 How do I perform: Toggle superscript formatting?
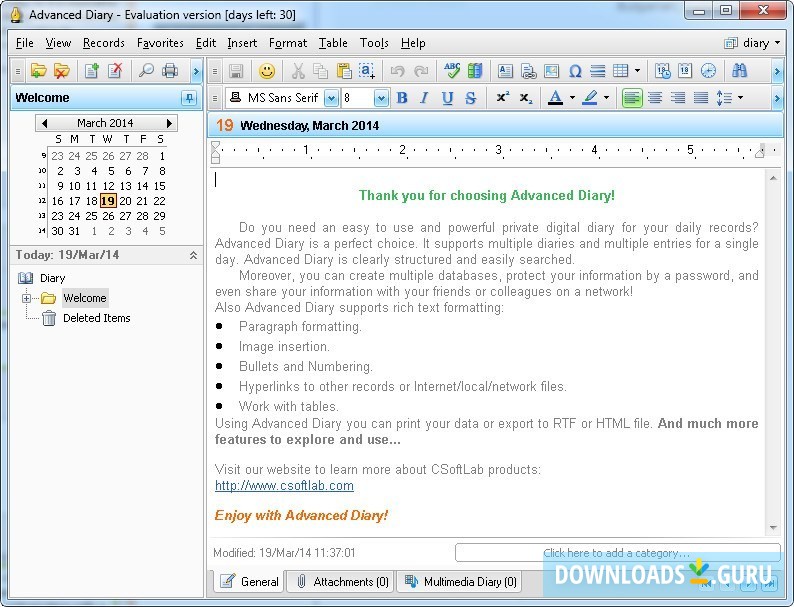(x=502, y=98)
